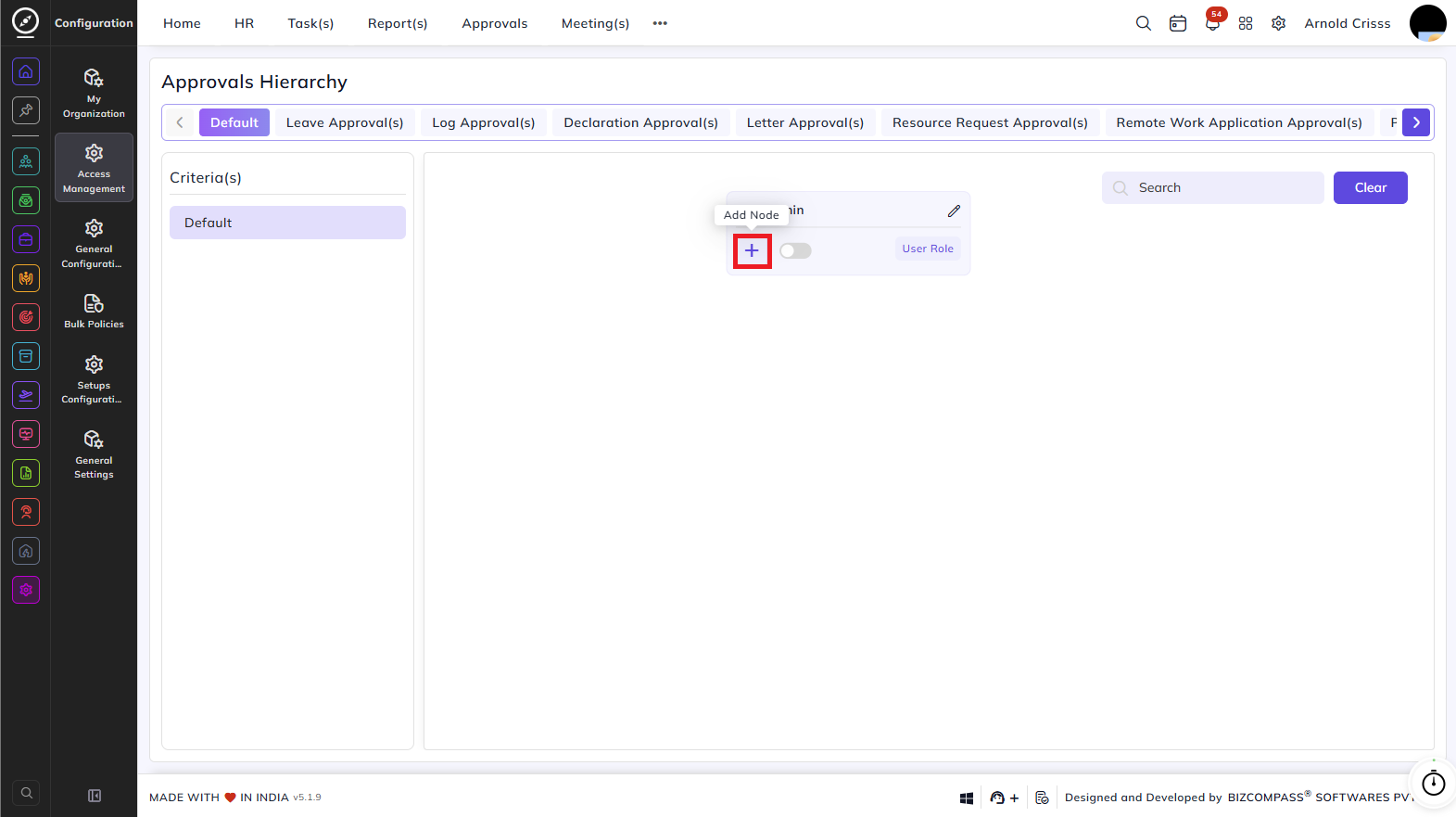This screenshot has width=1456, height=817.
Task: Click the Clear button
Action: coord(1370,187)
